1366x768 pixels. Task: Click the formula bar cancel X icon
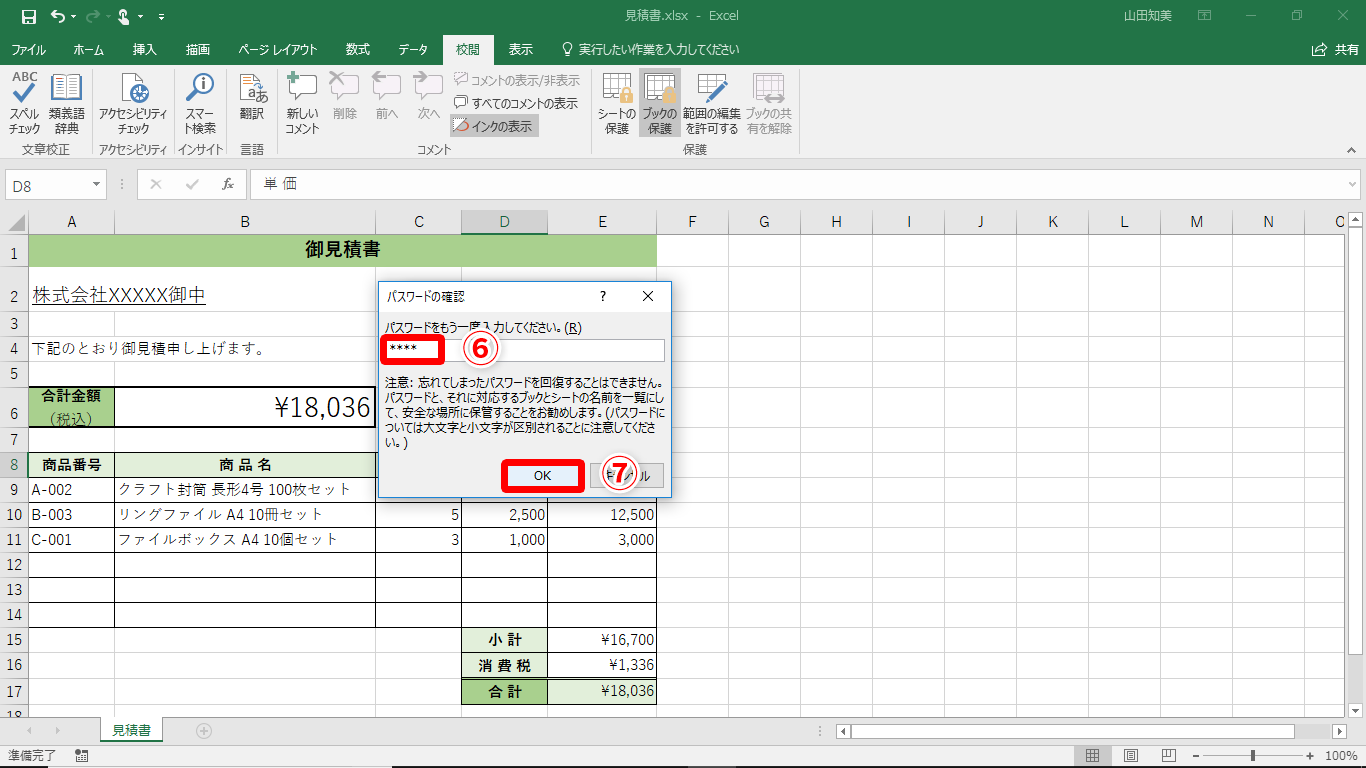tap(156, 184)
